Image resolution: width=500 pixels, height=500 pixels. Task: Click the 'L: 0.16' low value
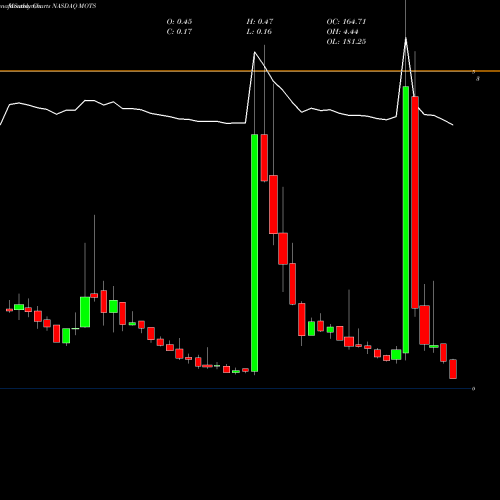click(259, 32)
